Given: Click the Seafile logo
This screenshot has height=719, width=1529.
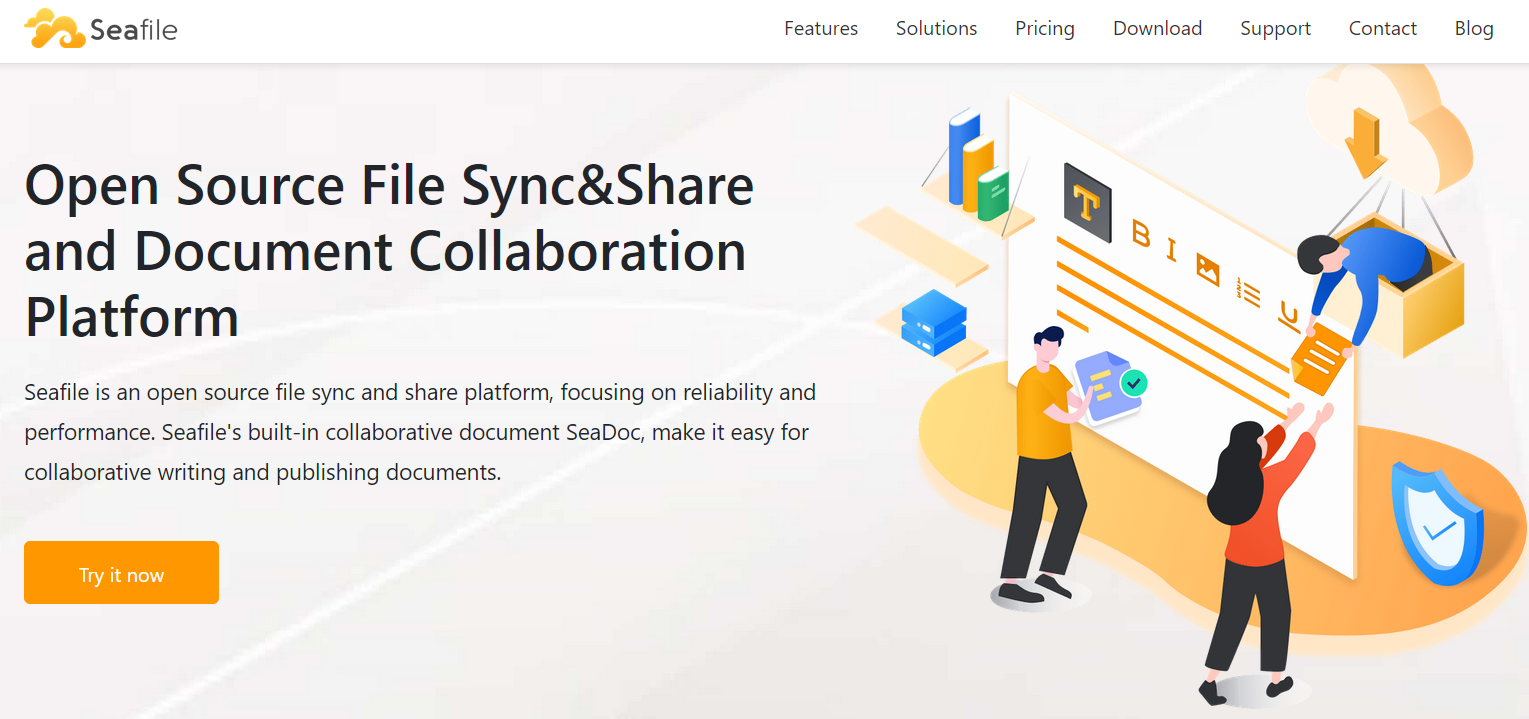Looking at the screenshot, I should coord(101,29).
